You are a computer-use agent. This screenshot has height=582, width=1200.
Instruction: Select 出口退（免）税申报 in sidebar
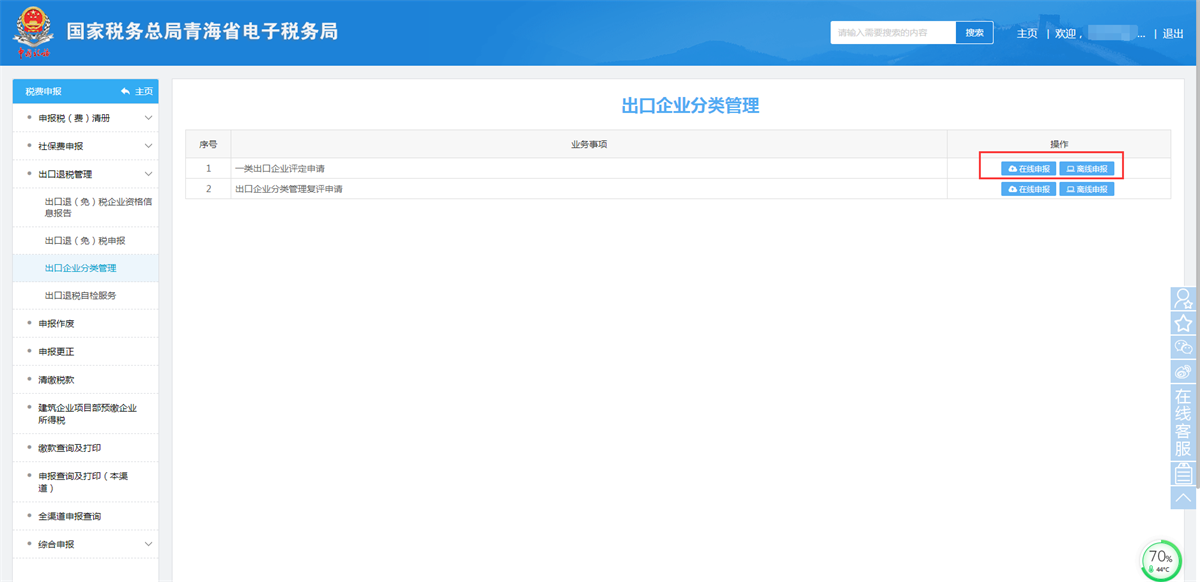coord(85,241)
